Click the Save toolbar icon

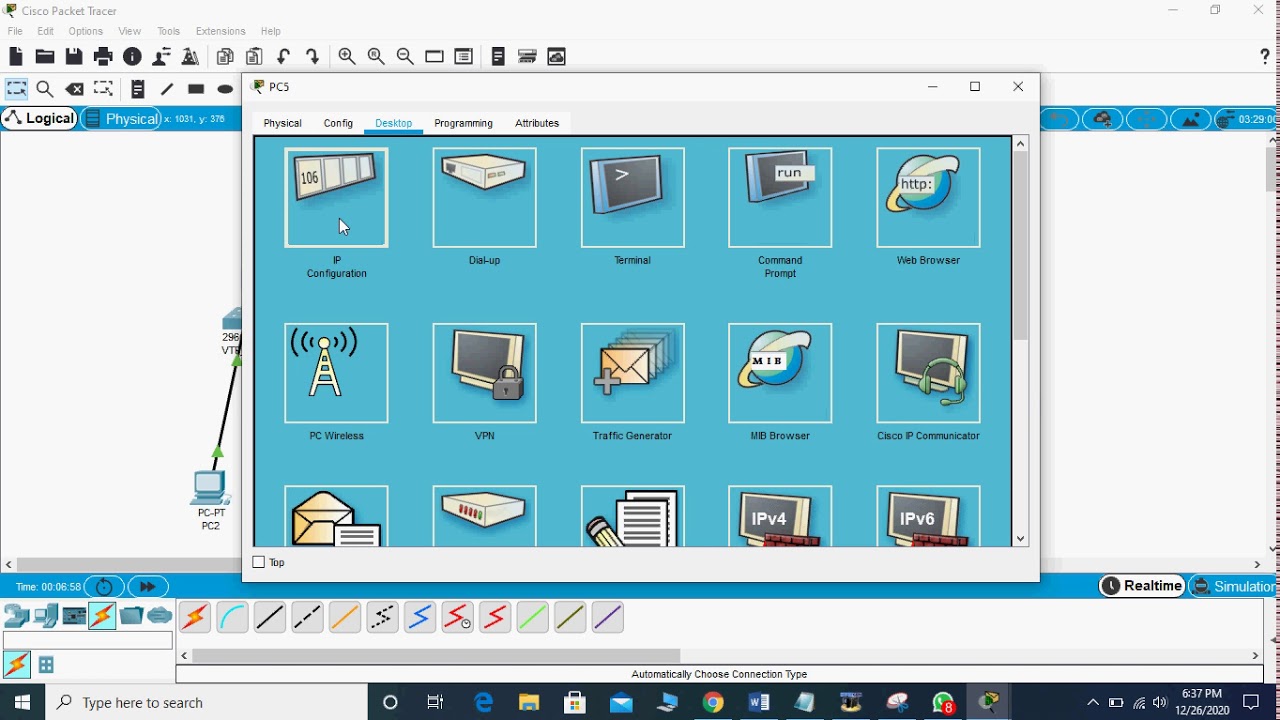tap(74, 57)
